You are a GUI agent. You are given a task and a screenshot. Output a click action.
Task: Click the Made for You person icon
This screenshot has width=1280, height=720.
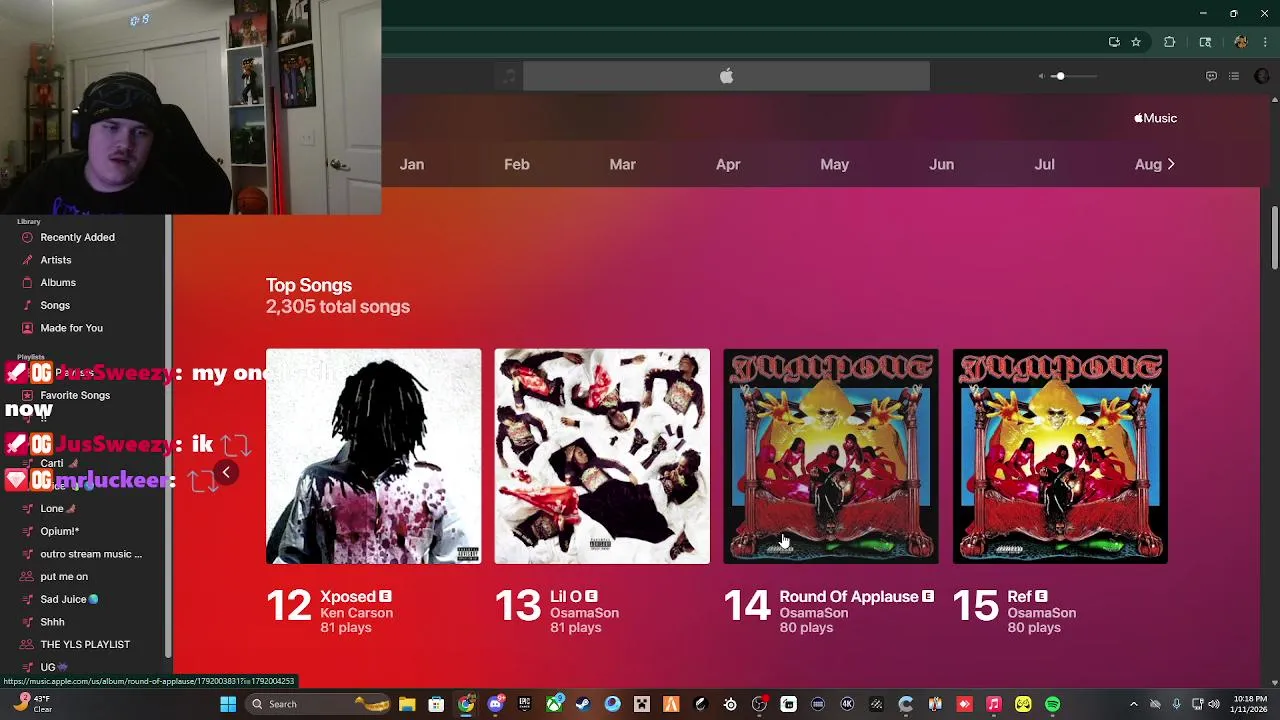27,328
